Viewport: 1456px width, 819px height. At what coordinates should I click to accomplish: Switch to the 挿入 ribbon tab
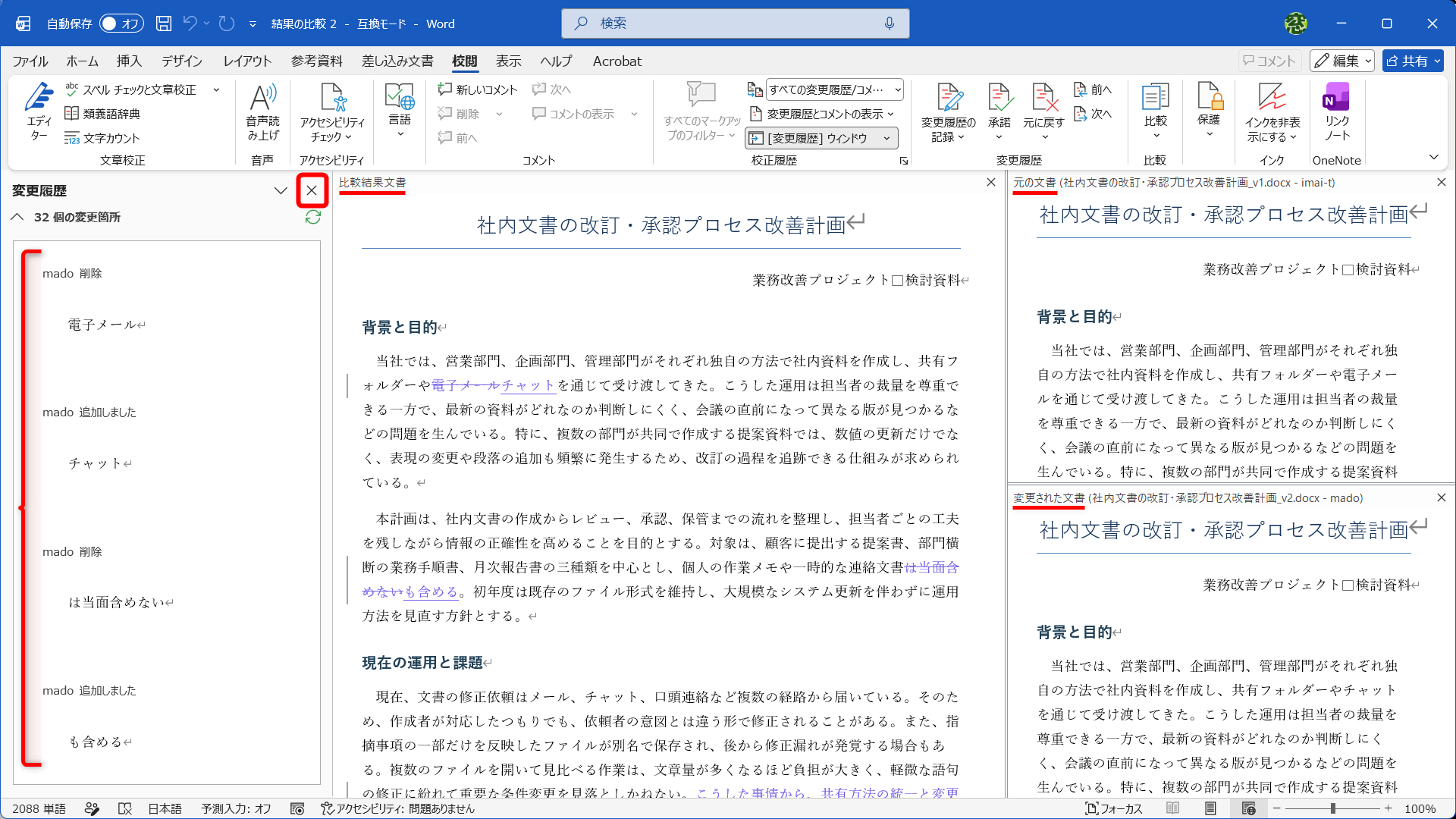click(129, 61)
